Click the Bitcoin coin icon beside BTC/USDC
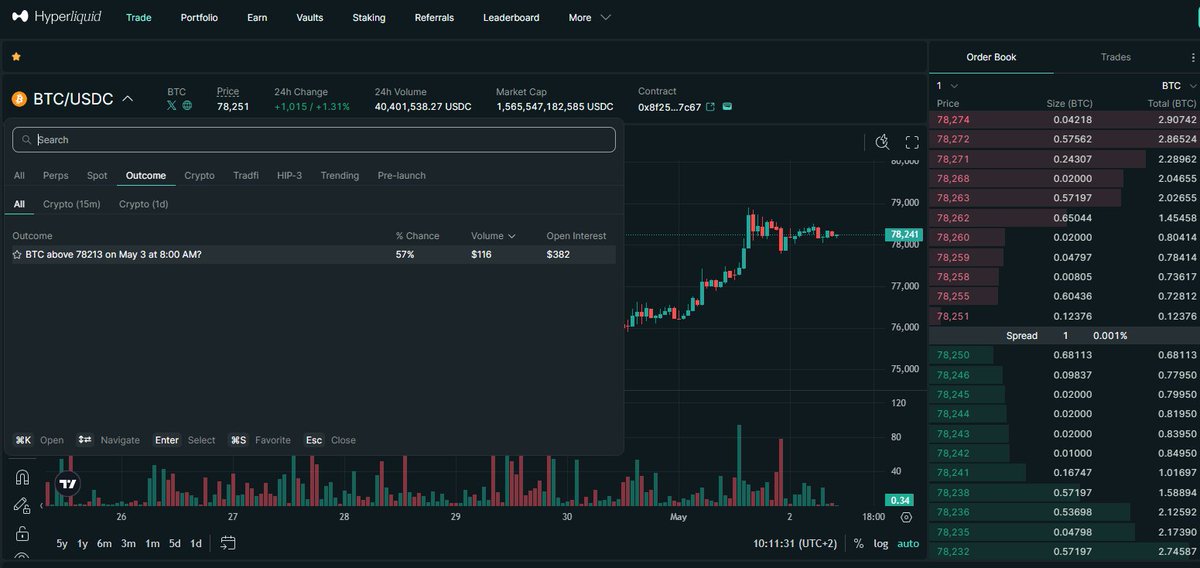1200x568 pixels. click(19, 99)
